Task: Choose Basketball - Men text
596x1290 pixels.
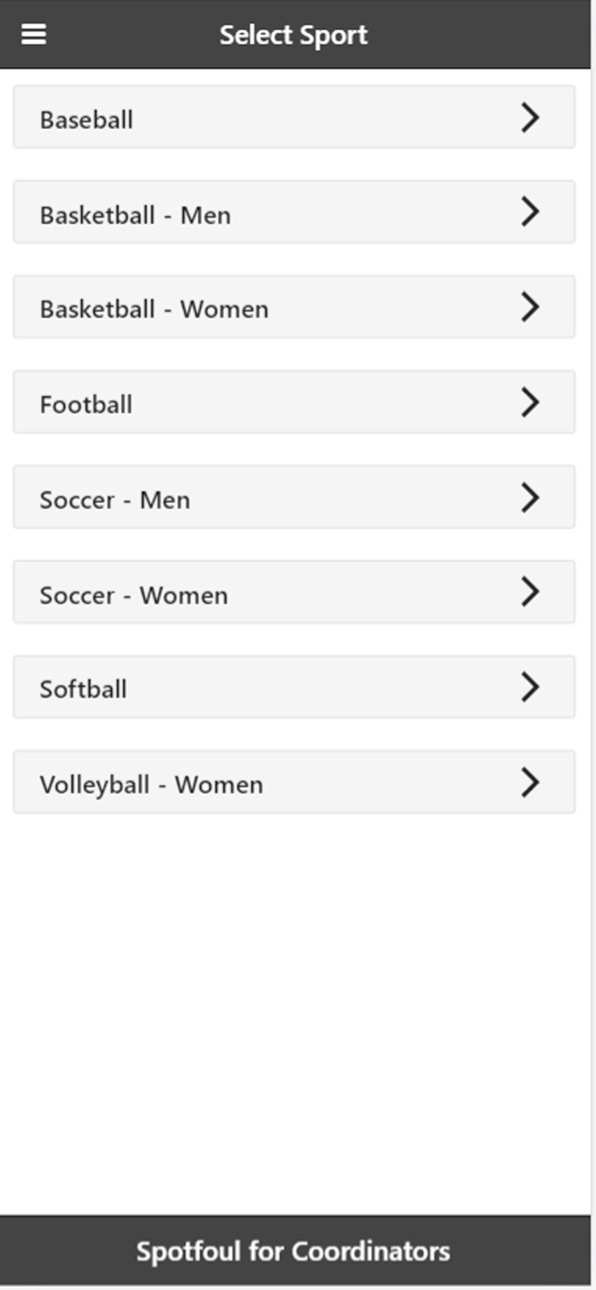Action: click(x=135, y=215)
